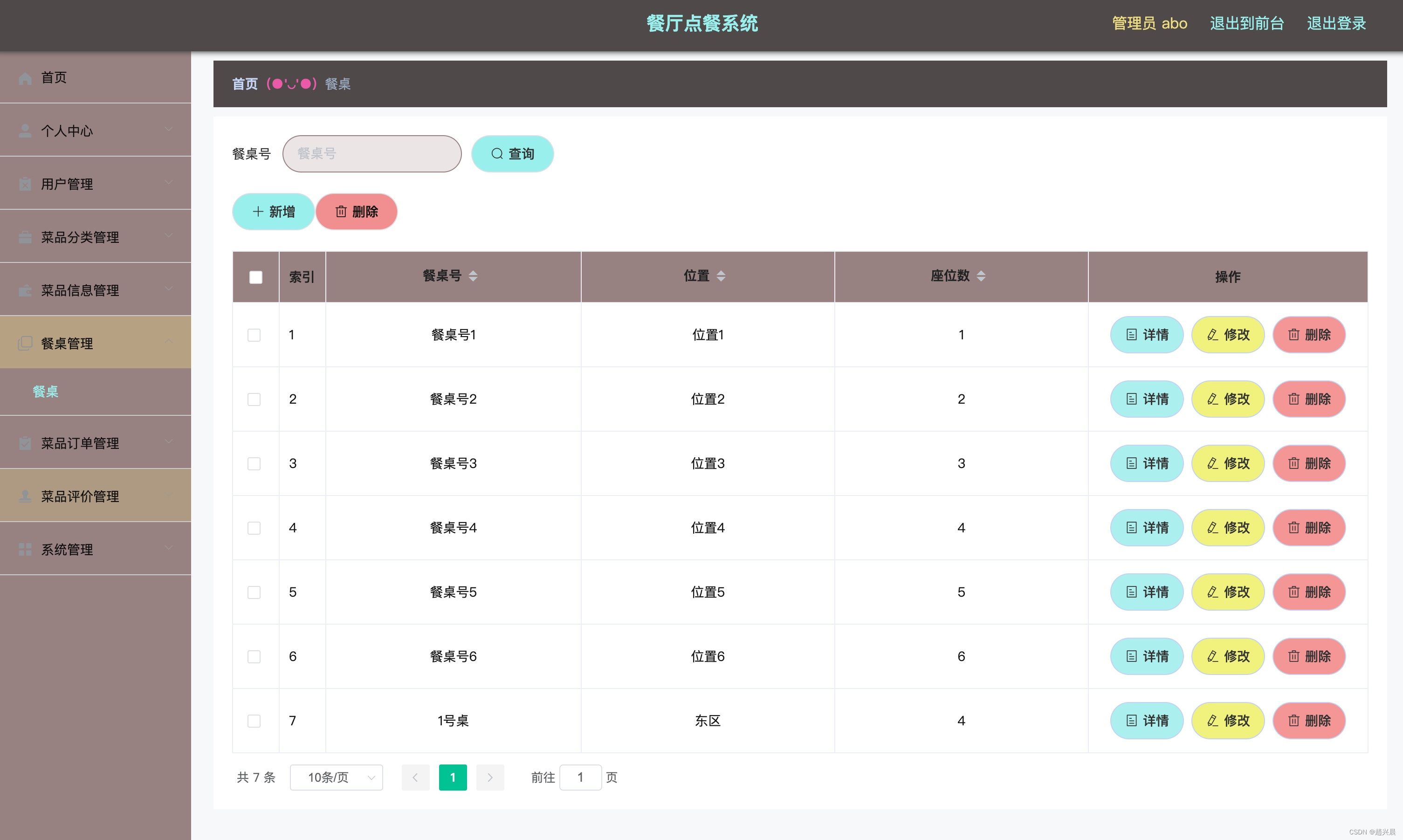Image resolution: width=1403 pixels, height=840 pixels.
Task: Click trash icon on batch delete button
Action: pos(341,212)
